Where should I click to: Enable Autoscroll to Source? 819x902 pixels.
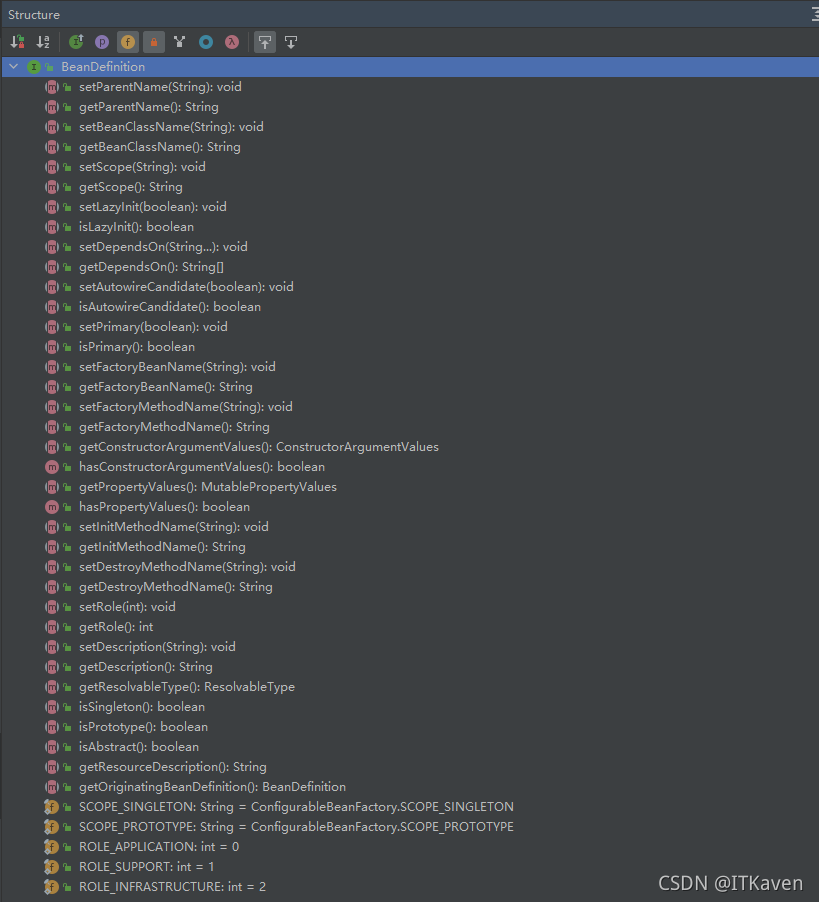tap(263, 42)
